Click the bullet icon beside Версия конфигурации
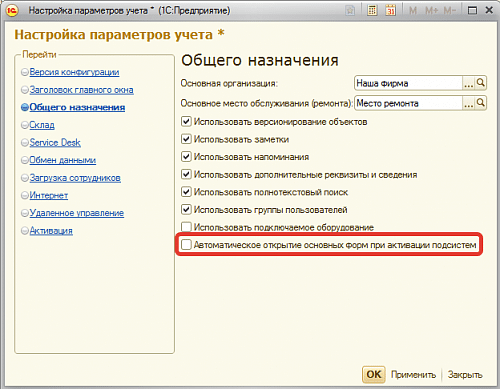The width and height of the screenshot is (500, 389). pyautogui.click(x=25, y=72)
